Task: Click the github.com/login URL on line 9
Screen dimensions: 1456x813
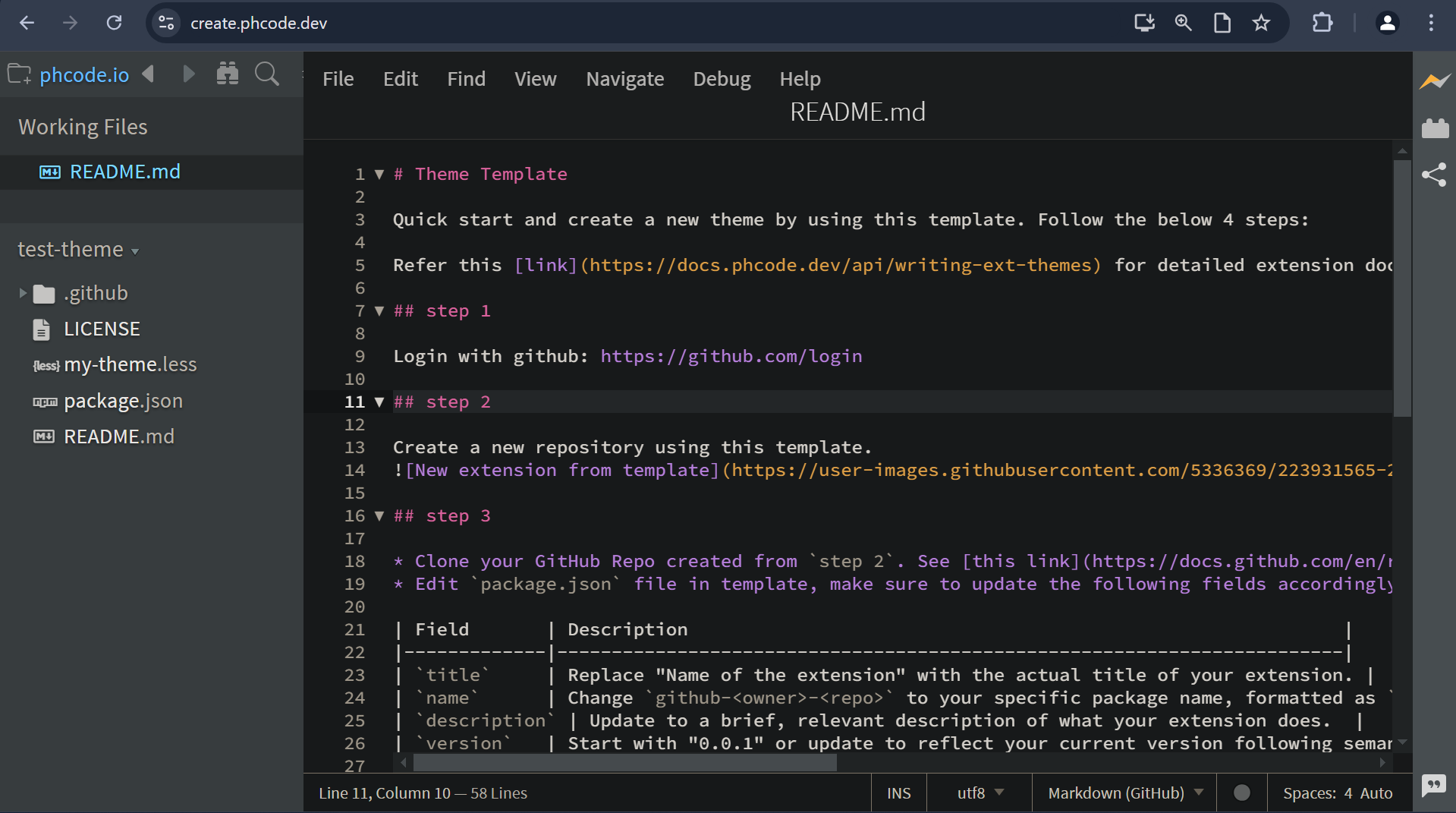Action: coord(731,356)
